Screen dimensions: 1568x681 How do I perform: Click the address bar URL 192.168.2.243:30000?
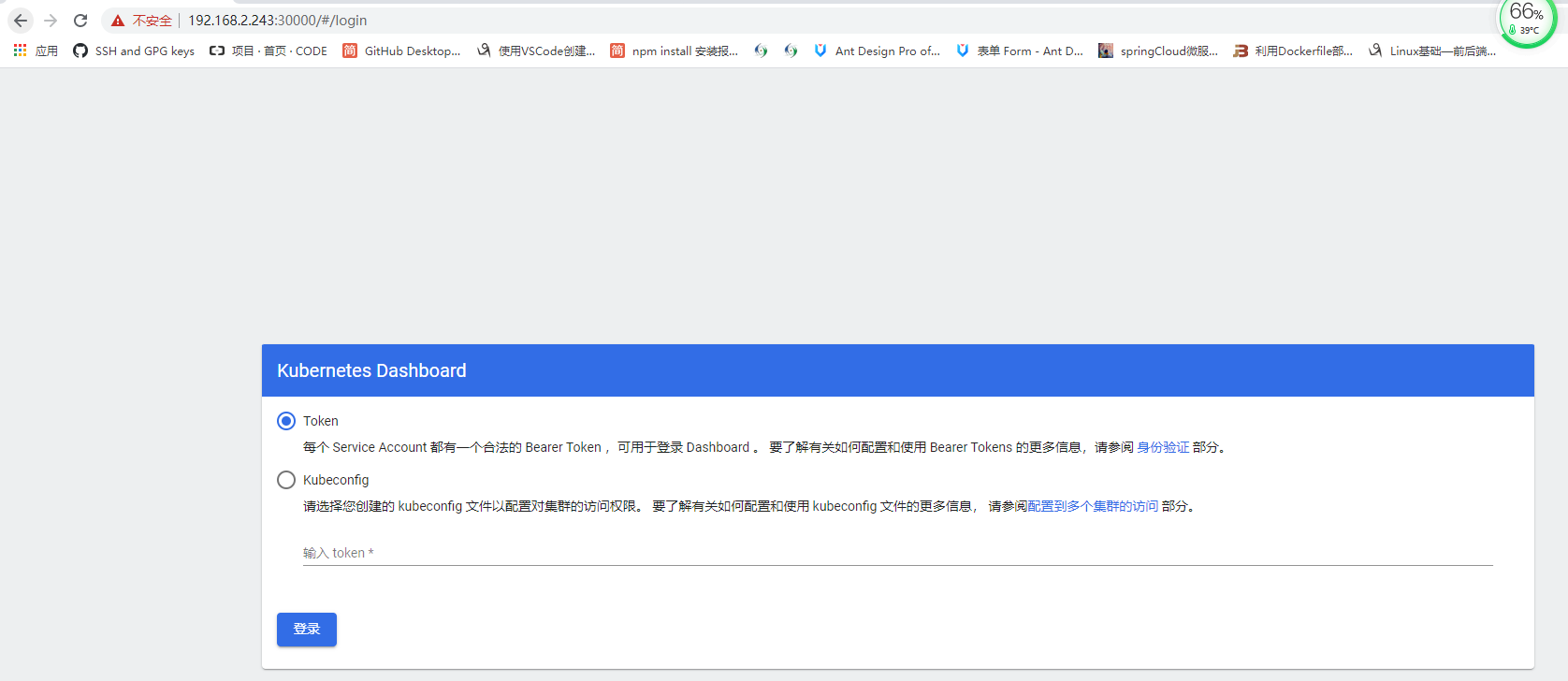pyautogui.click(x=277, y=21)
